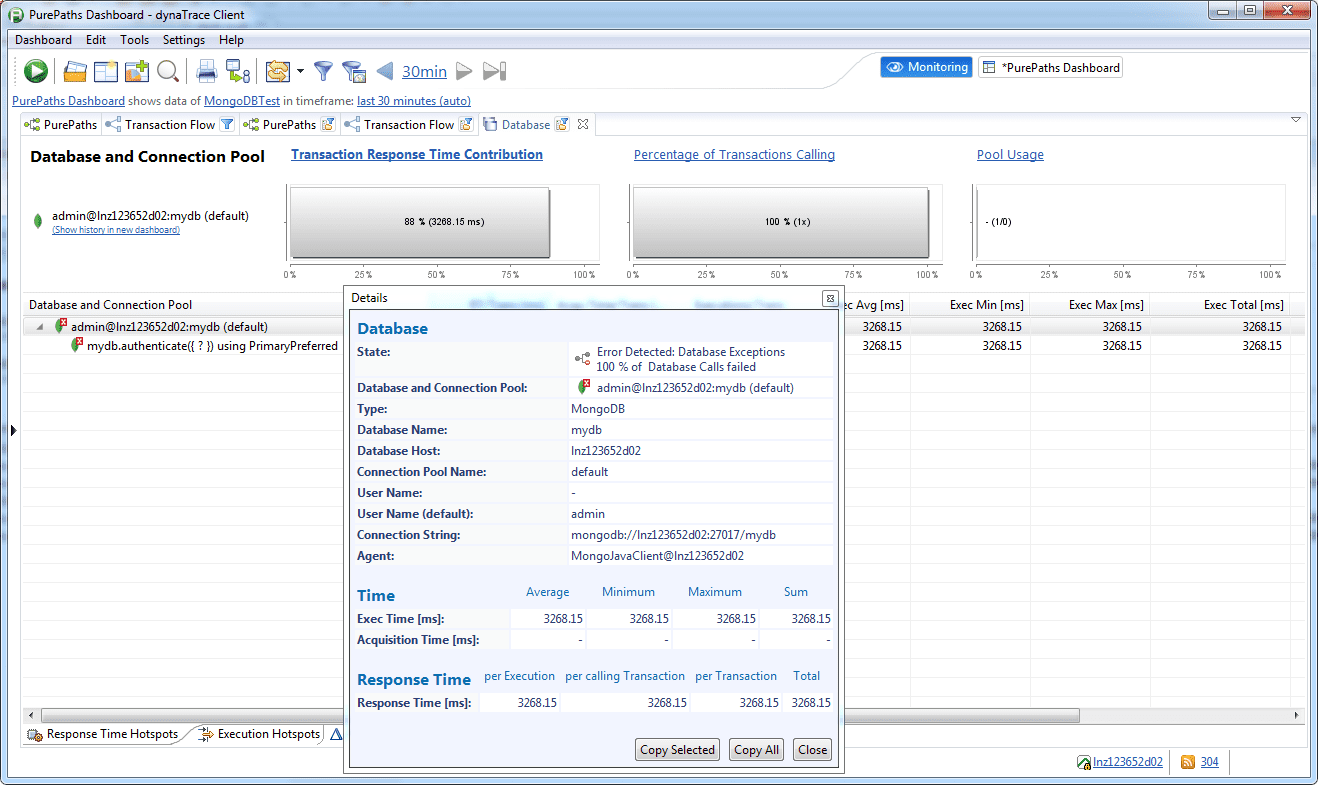Viewport: 1318px width, 785px height.
Task: Collapse the admin@lnz123652d02:mydb tree node
Action: coord(40,327)
